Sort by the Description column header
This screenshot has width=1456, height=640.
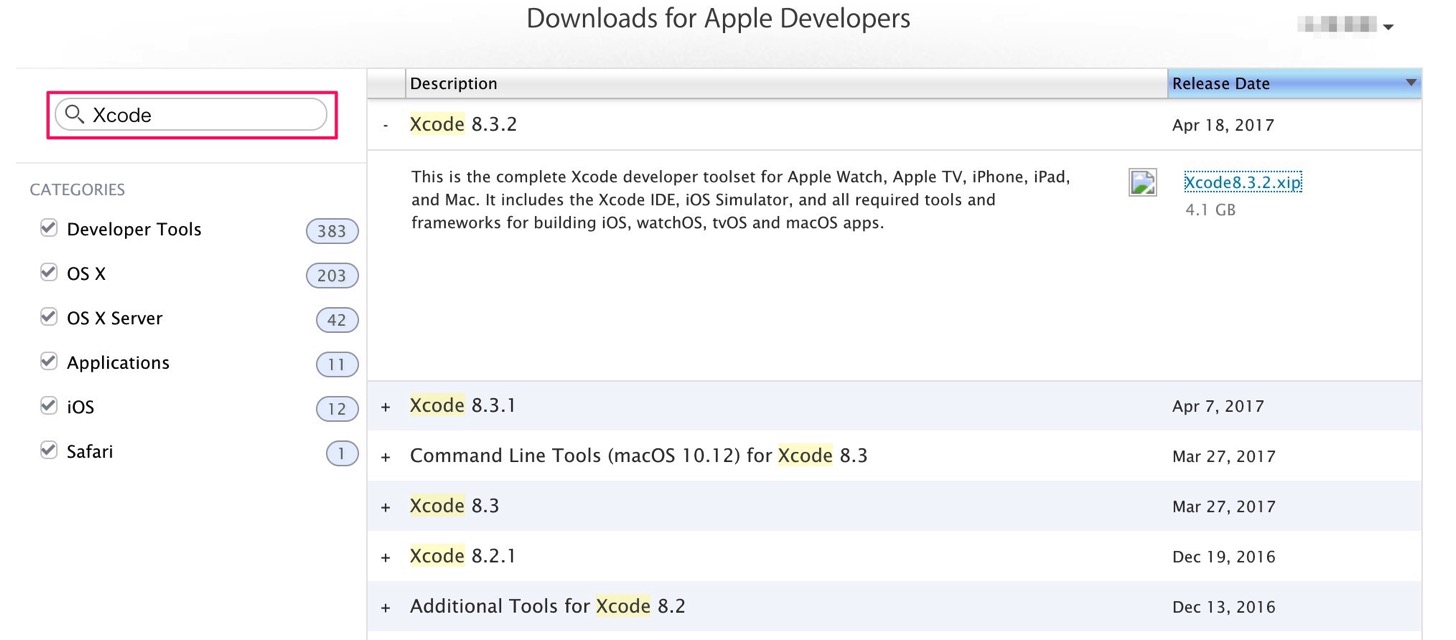coord(786,83)
